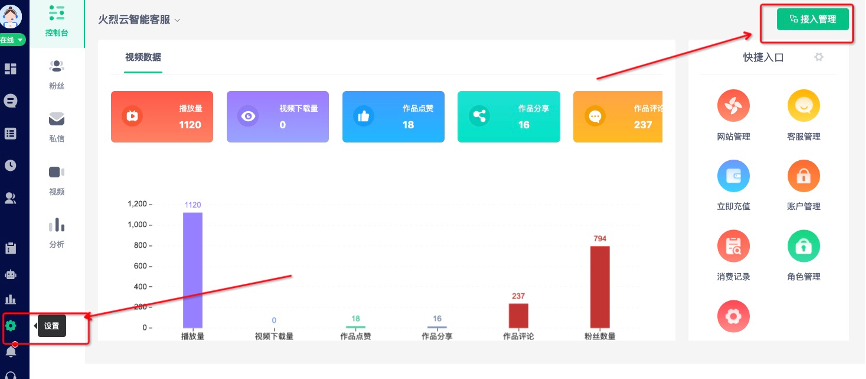Open 账户管理 lock icon

pyautogui.click(x=803, y=176)
